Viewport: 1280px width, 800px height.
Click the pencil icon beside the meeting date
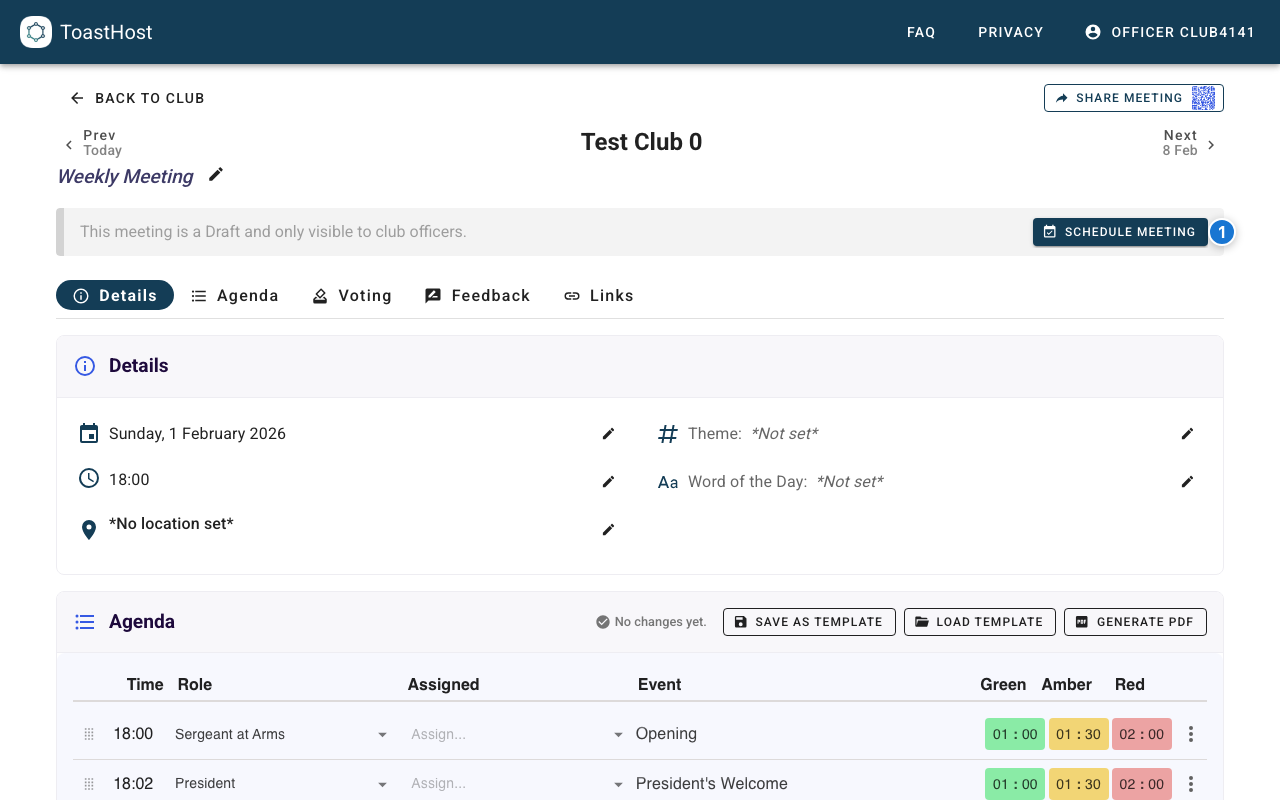(608, 433)
